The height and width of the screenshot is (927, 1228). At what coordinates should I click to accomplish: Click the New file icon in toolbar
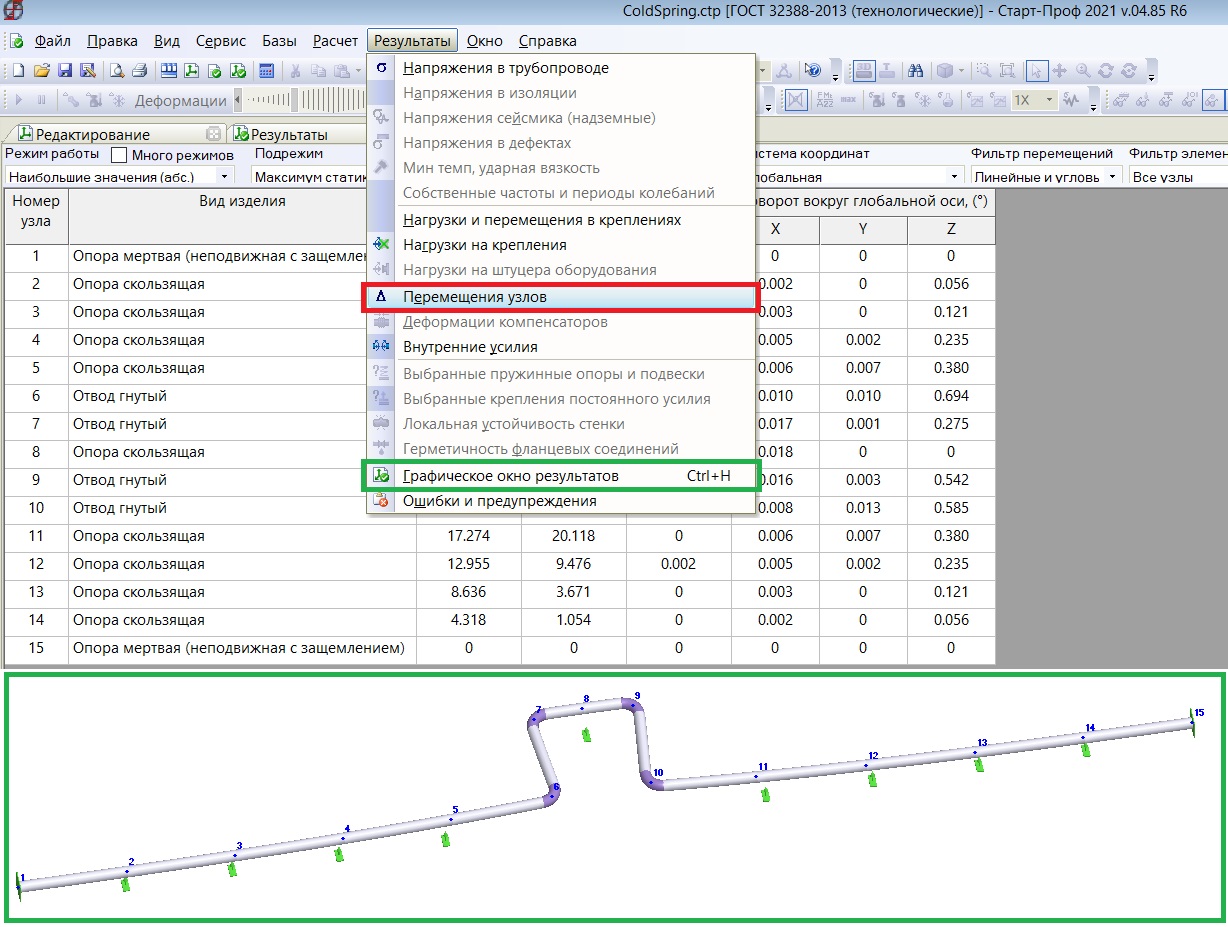[20, 71]
